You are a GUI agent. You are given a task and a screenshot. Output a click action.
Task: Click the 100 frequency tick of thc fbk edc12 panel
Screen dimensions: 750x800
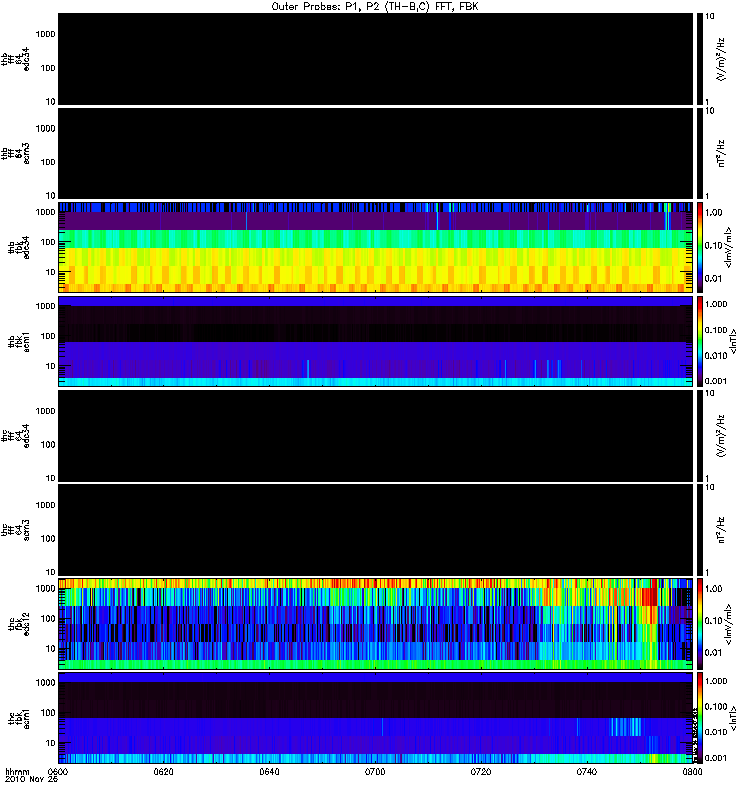pos(48,619)
